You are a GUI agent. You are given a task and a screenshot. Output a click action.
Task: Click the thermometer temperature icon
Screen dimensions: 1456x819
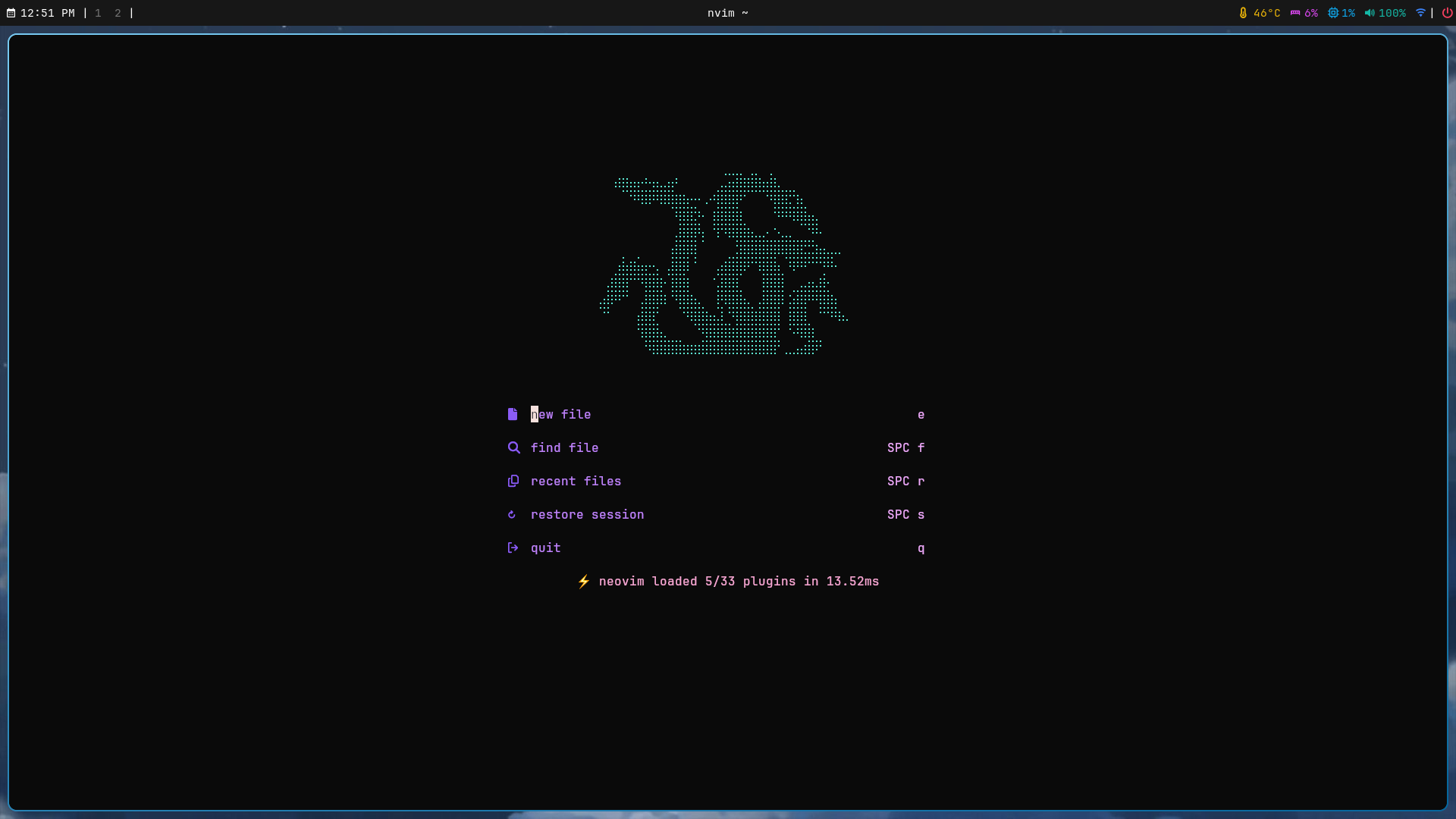(1243, 13)
